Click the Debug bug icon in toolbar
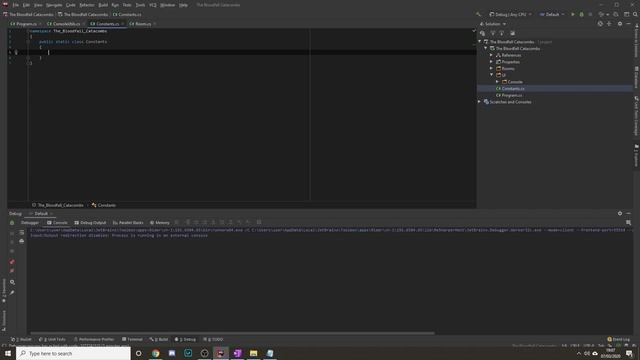 [582, 14]
